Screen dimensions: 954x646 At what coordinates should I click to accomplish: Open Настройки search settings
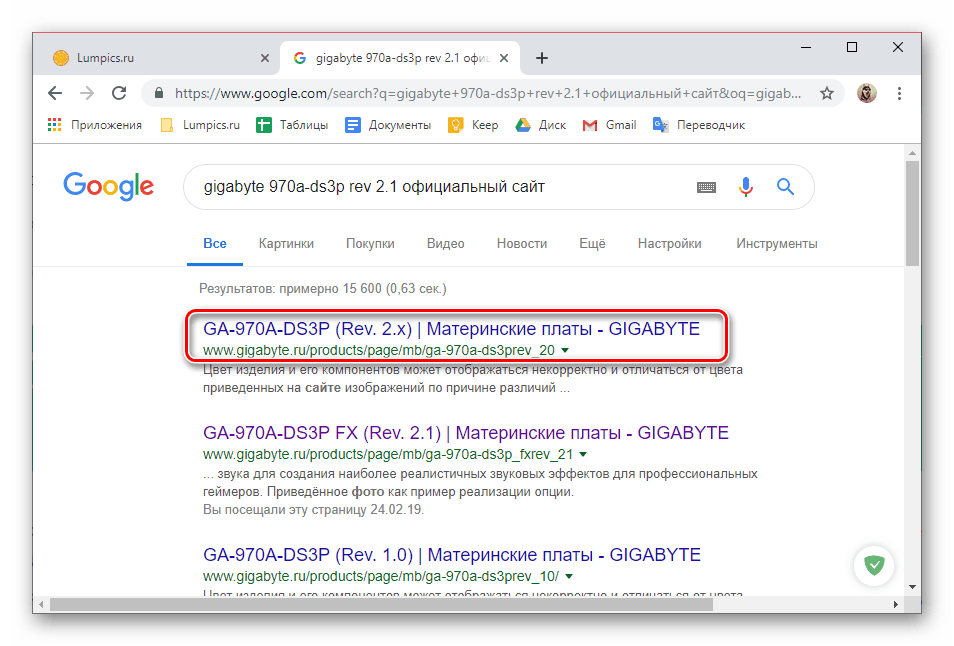669,244
